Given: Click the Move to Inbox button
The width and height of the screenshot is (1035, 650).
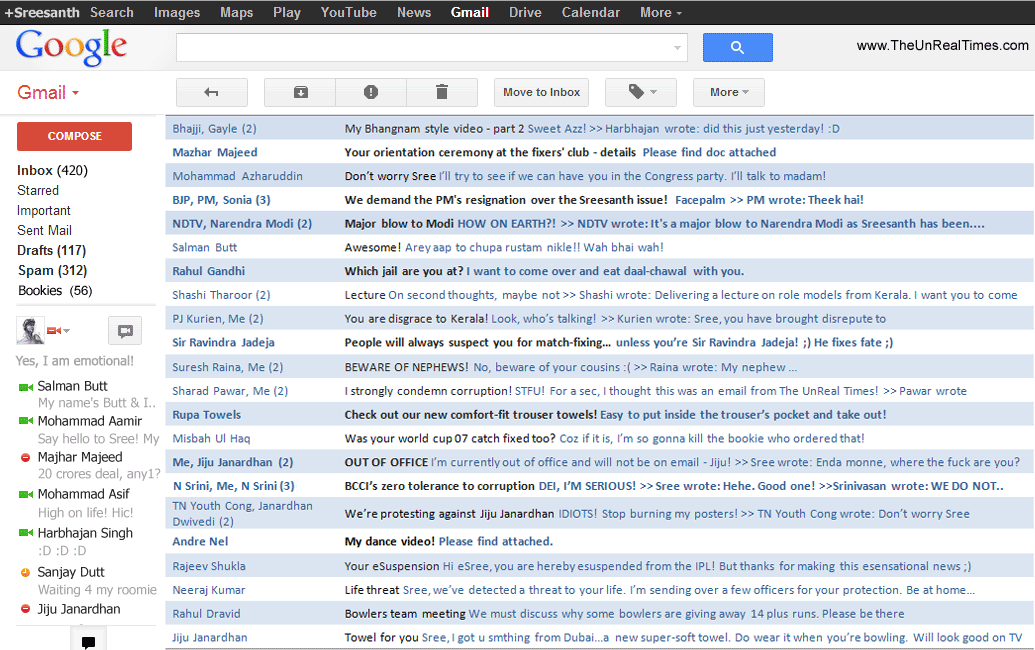Looking at the screenshot, I should pos(541,92).
